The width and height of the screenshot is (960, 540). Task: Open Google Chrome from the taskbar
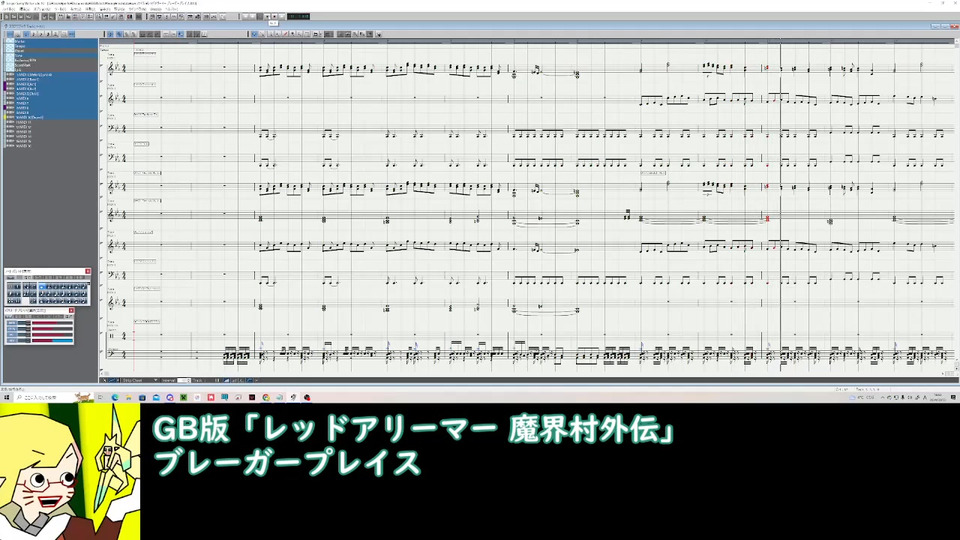(266, 397)
